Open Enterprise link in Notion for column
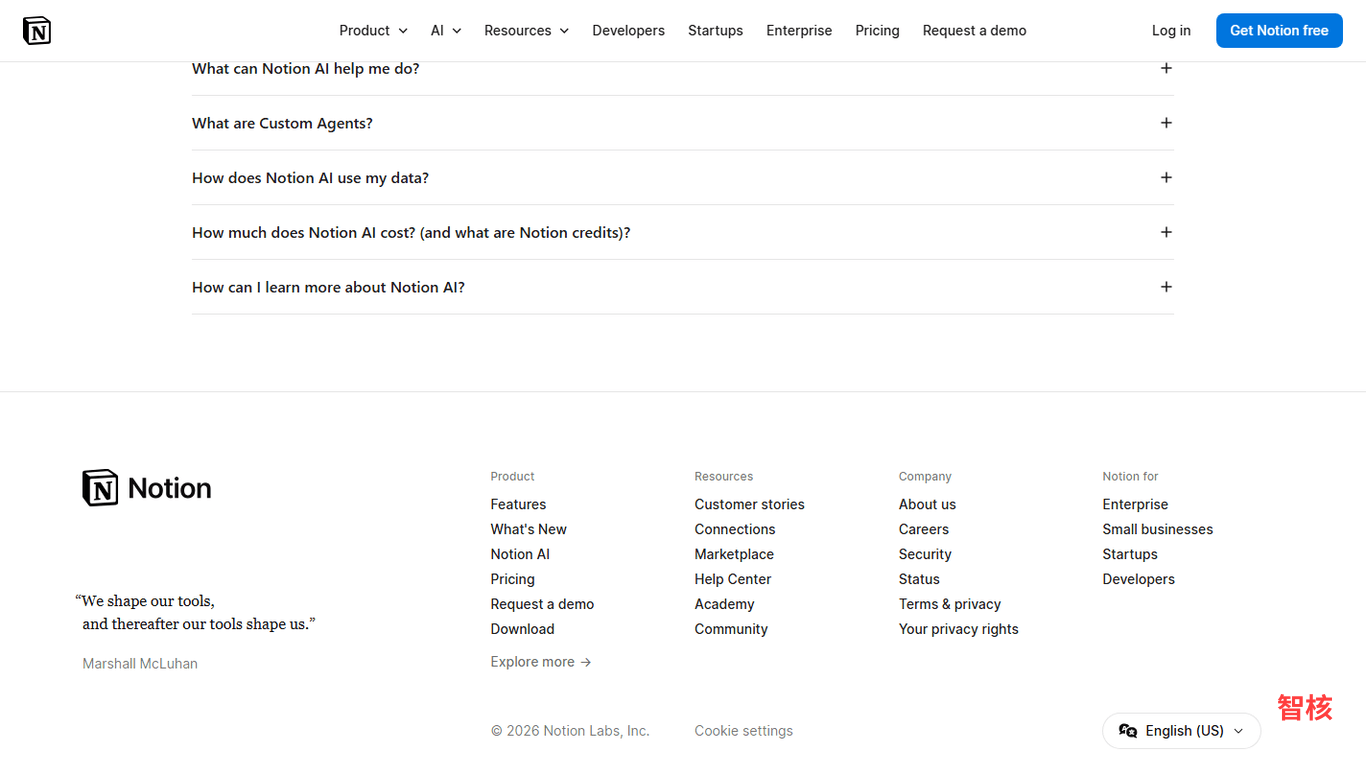The width and height of the screenshot is (1366, 772). (x=1135, y=505)
